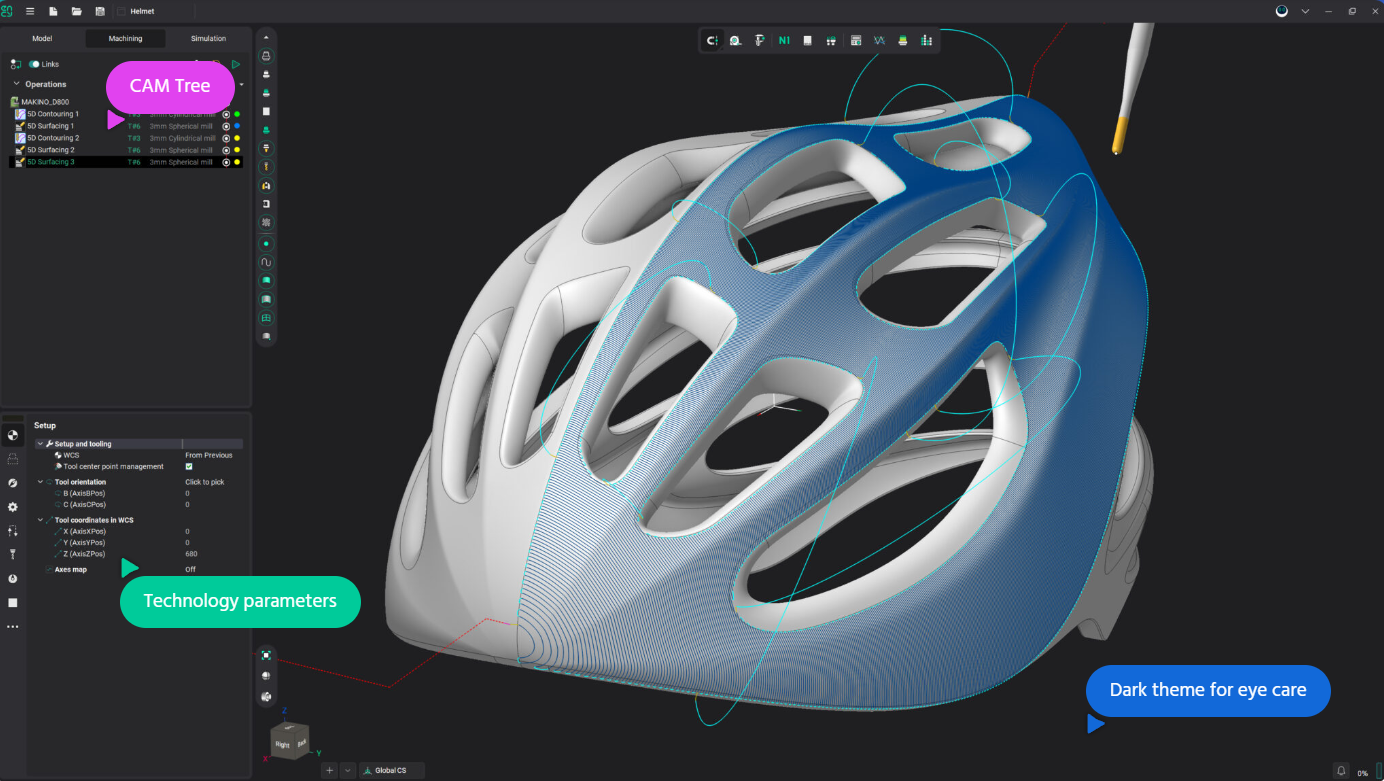The height and width of the screenshot is (781, 1384).
Task: Click the save project floppy disk icon
Action: tap(99, 11)
